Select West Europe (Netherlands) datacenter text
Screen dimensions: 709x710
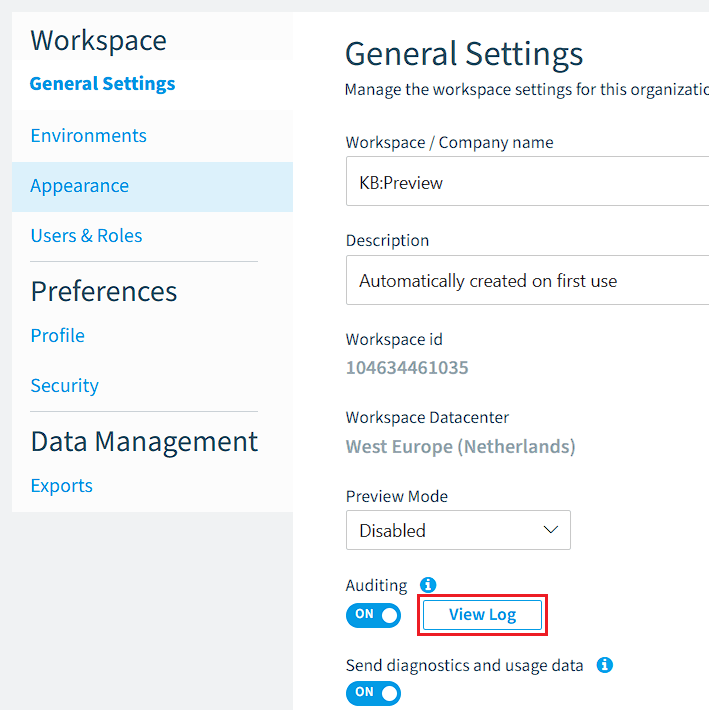pyautogui.click(x=460, y=446)
